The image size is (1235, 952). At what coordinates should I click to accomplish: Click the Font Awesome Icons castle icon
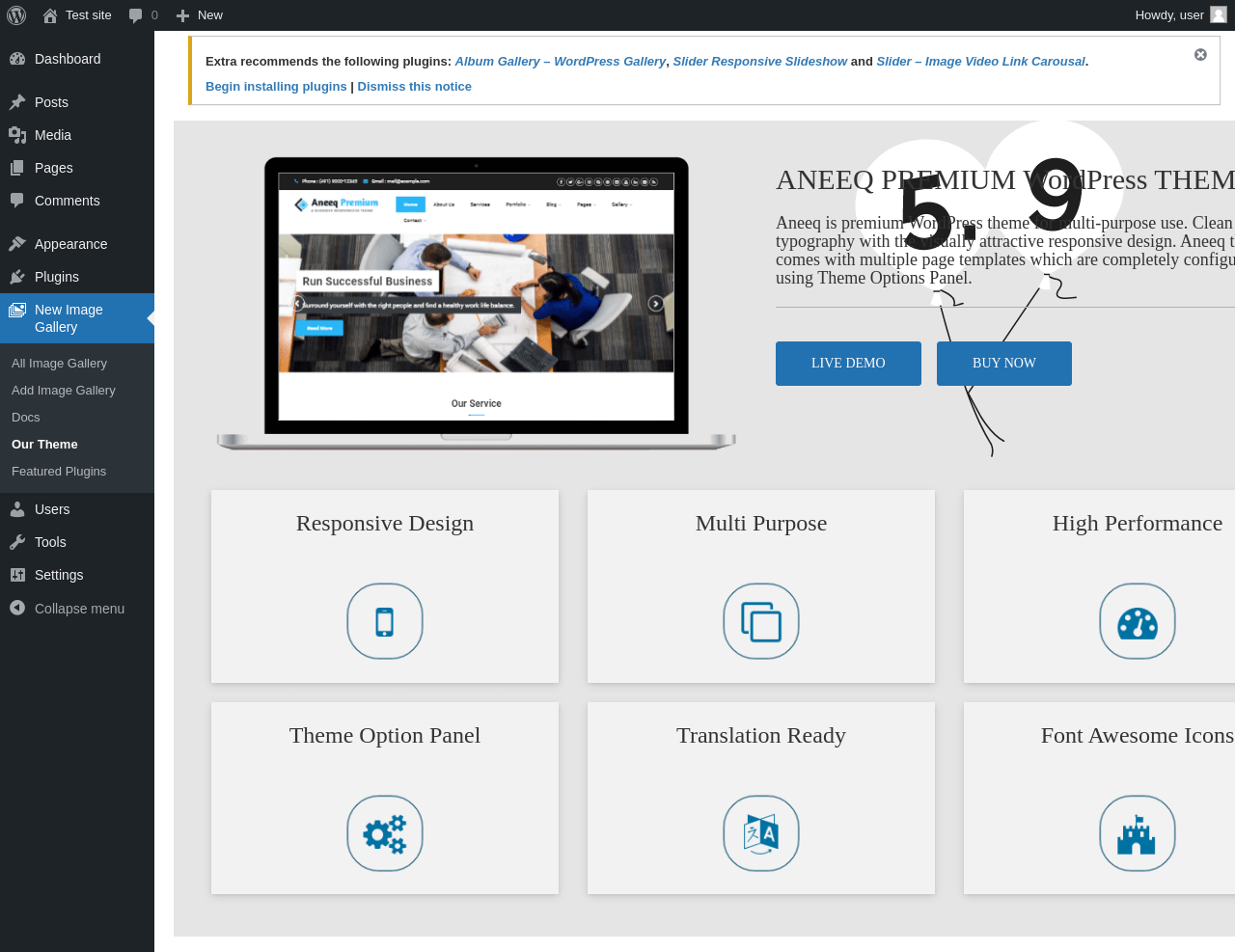1138,833
